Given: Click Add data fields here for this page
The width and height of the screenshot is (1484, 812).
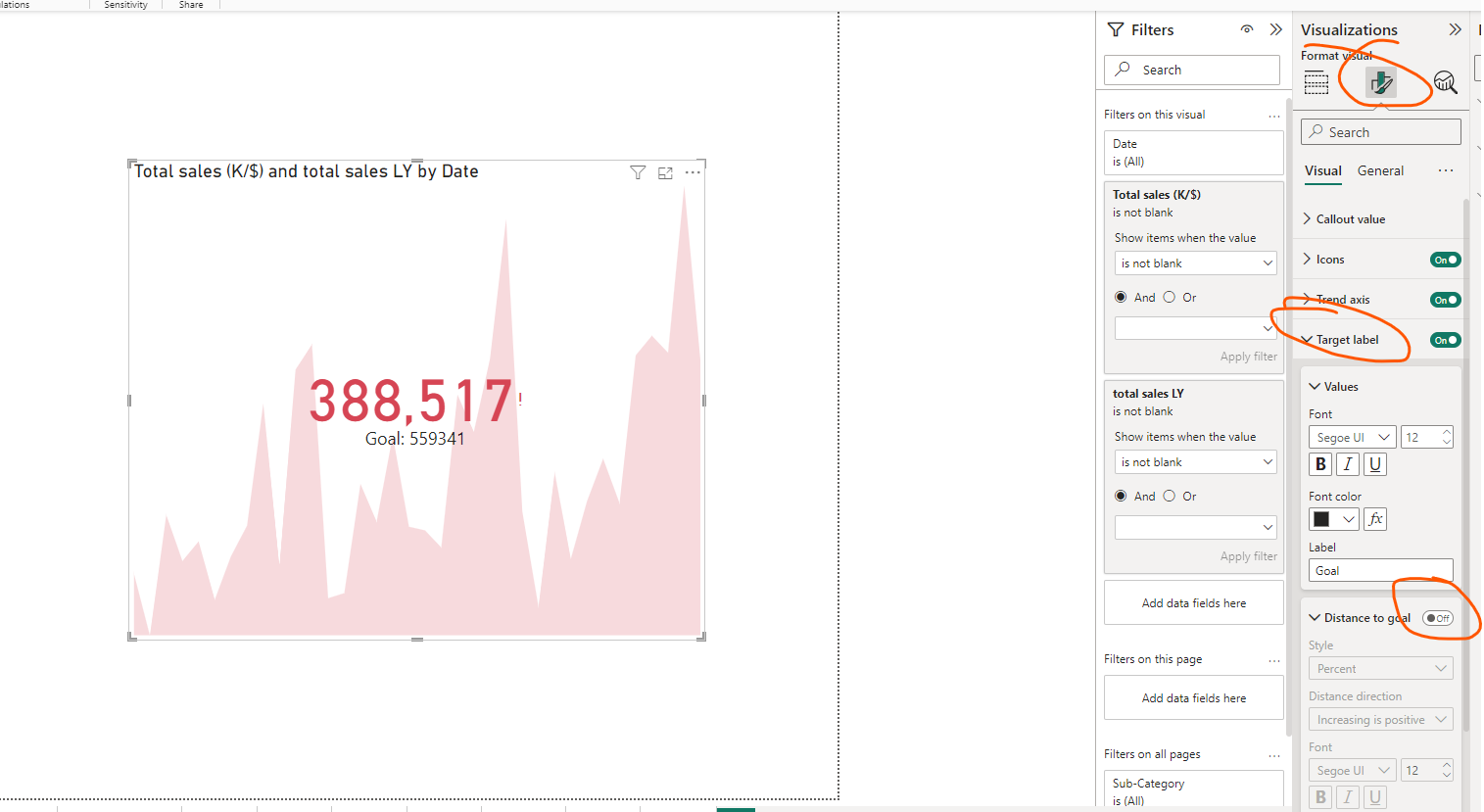Looking at the screenshot, I should [x=1193, y=698].
